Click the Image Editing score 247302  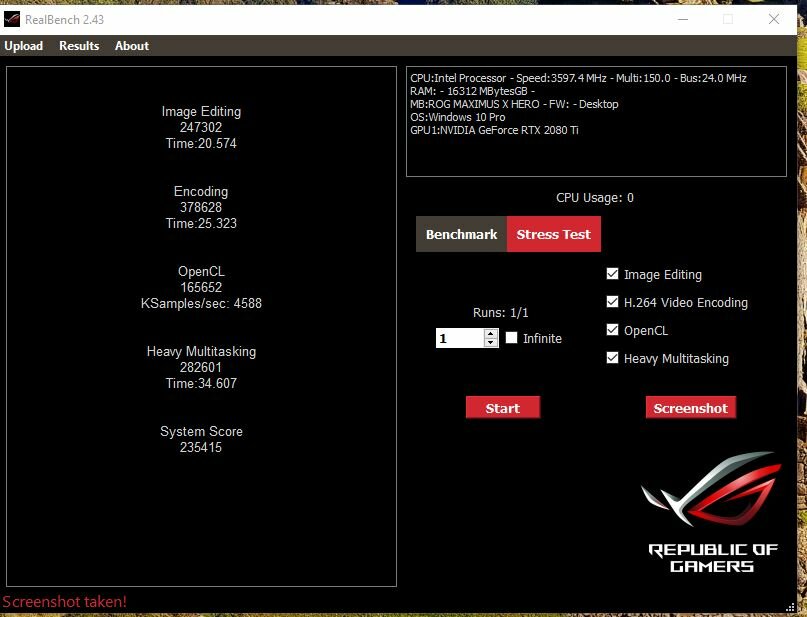201,127
